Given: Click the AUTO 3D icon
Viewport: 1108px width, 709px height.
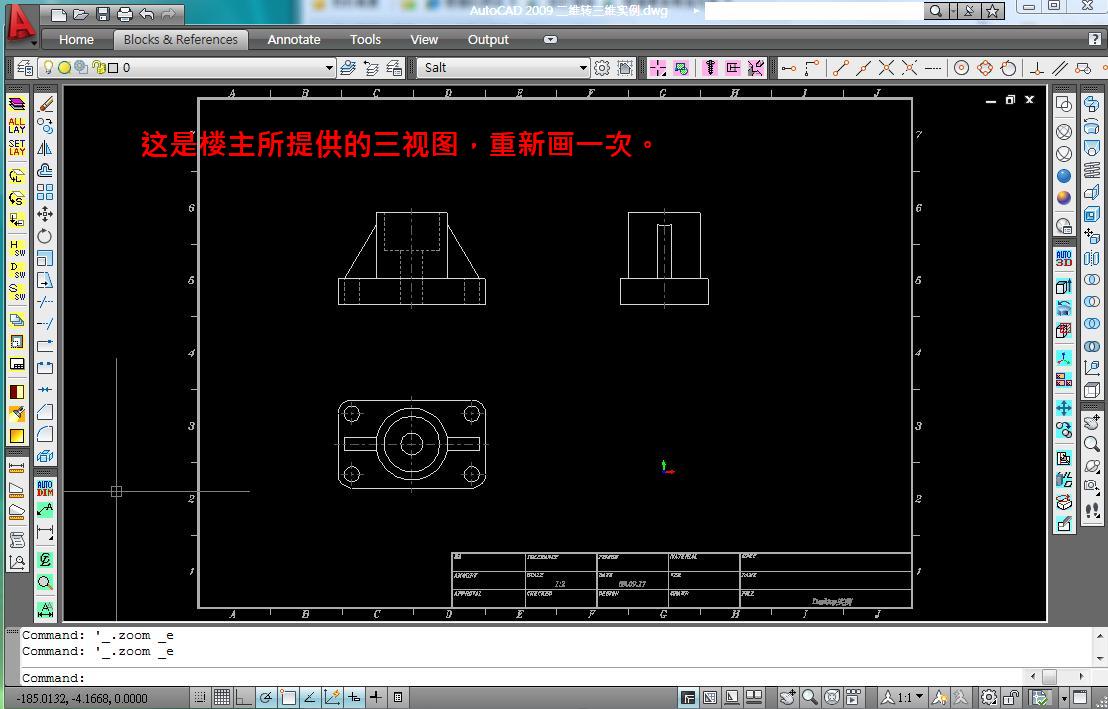Looking at the screenshot, I should [x=1063, y=259].
